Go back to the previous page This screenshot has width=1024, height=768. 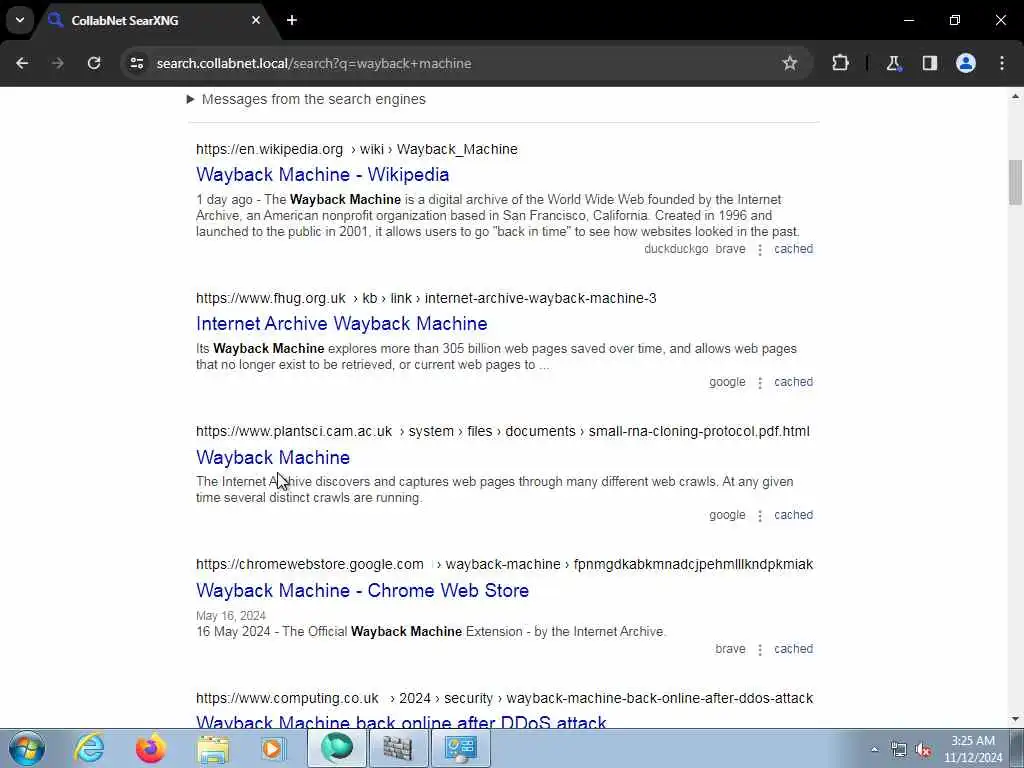[x=22, y=63]
